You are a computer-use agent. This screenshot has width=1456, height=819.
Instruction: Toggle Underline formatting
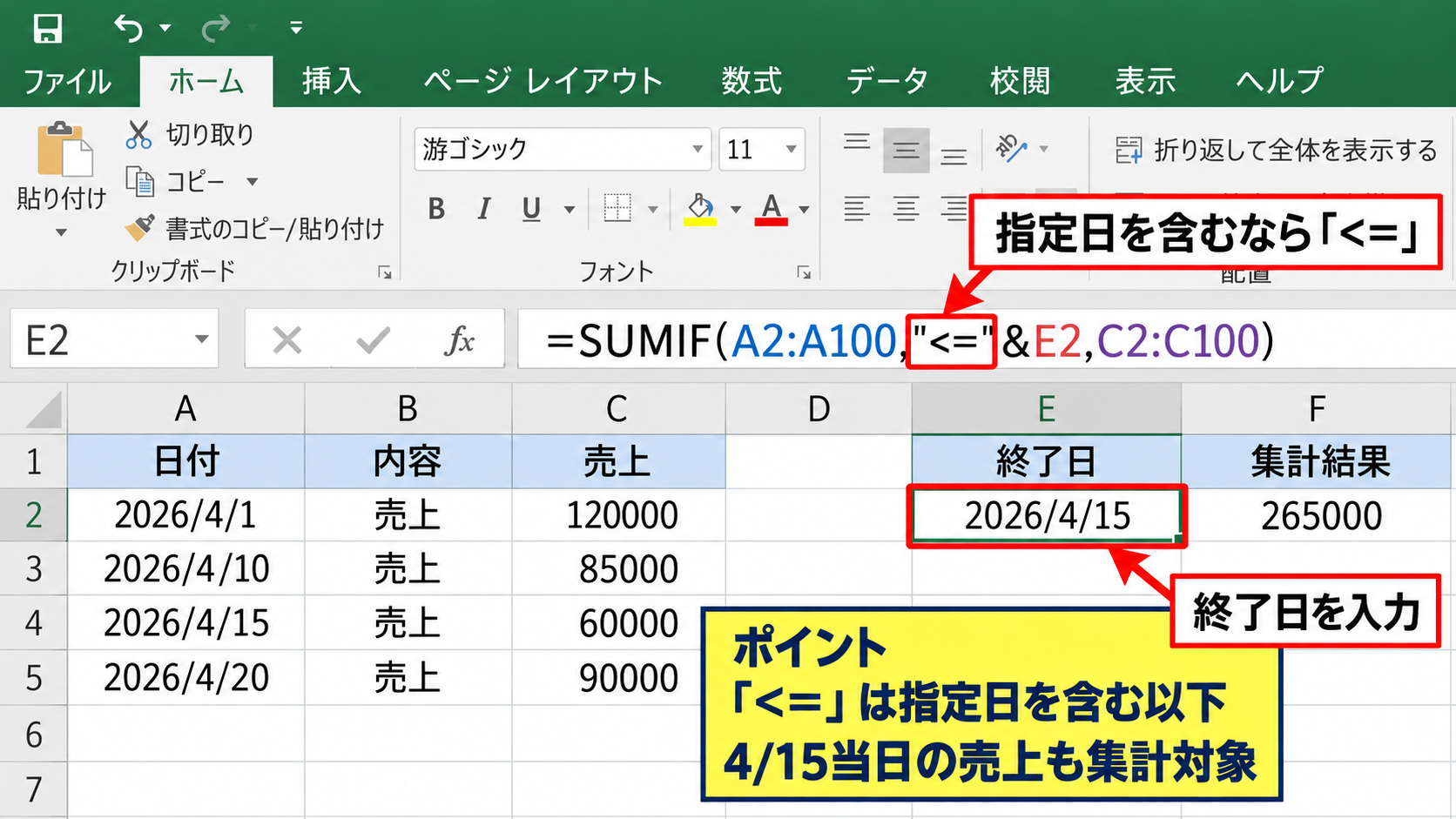coord(531,209)
